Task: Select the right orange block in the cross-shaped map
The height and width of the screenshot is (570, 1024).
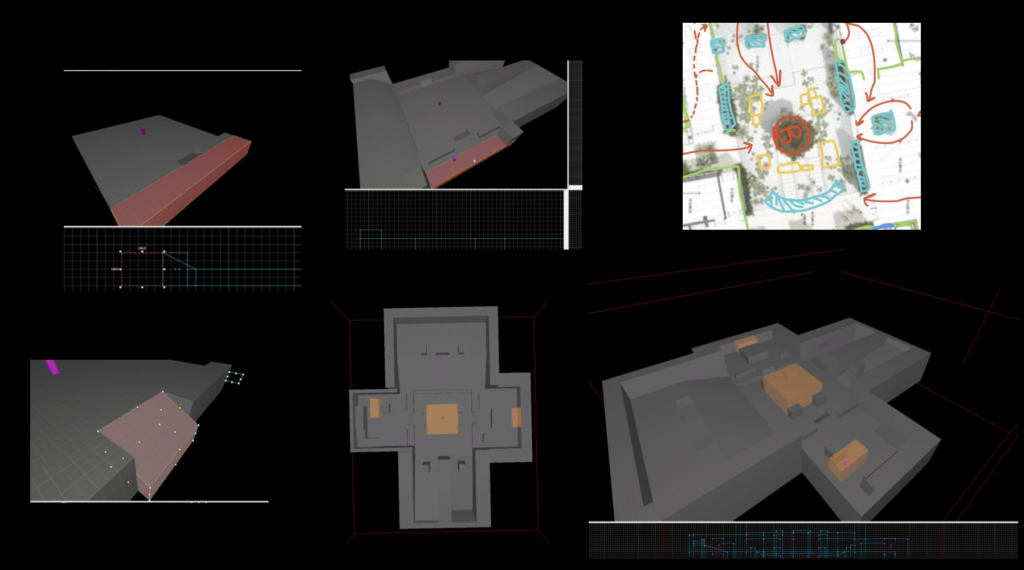Action: pos(517,417)
